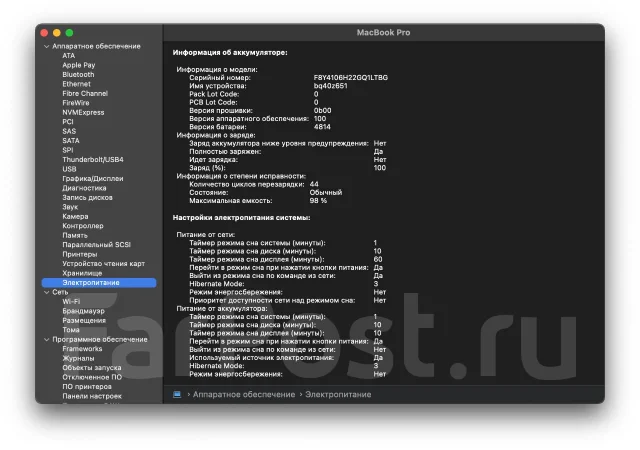Image resolution: width=640 pixels, height=450 pixels.
Task: Open ПО принтеров entry
Action: point(87,386)
